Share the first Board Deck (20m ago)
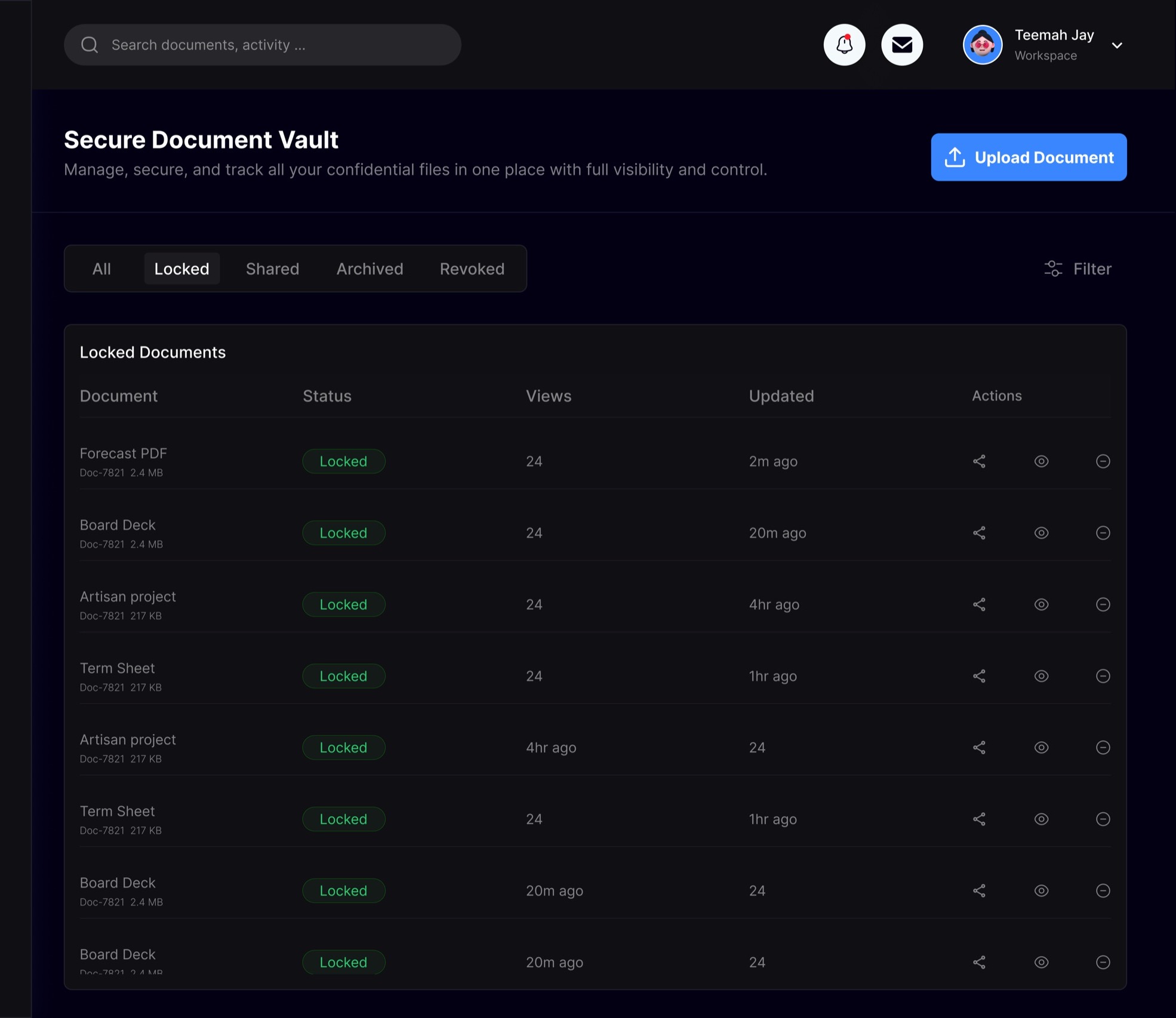The height and width of the screenshot is (1018, 1176). click(x=979, y=533)
